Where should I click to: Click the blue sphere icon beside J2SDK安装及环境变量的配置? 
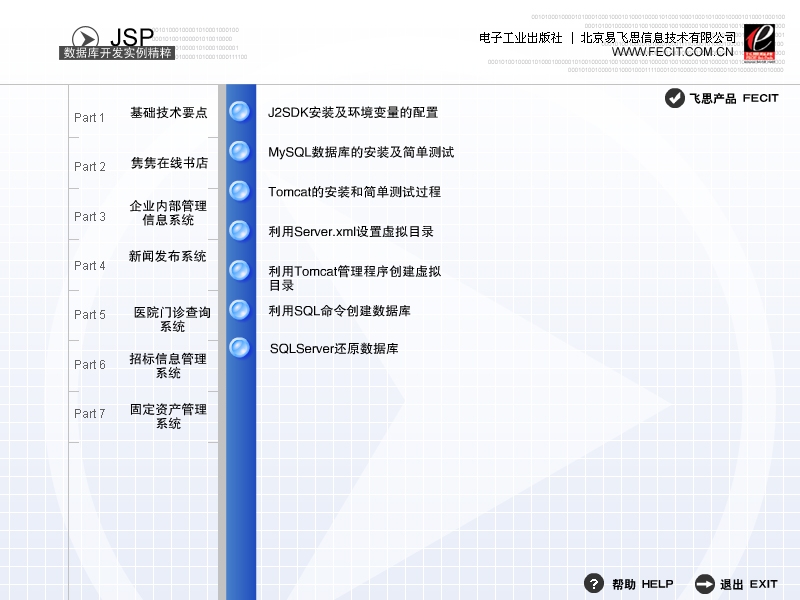coord(240,111)
